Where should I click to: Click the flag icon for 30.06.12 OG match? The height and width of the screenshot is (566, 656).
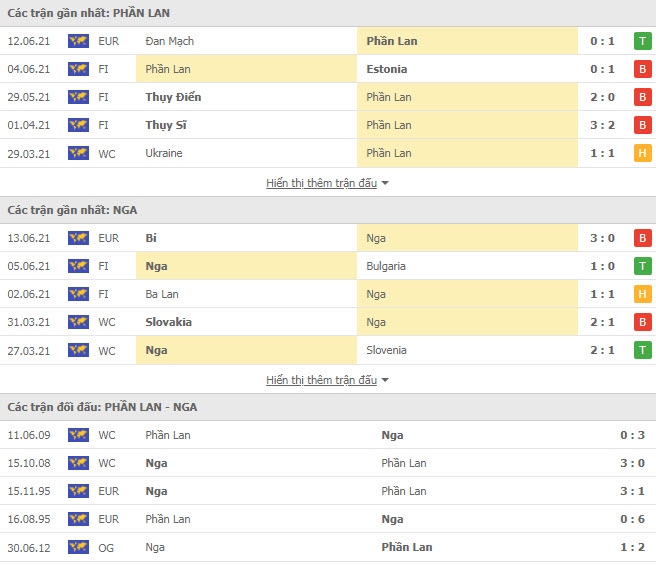click(78, 547)
